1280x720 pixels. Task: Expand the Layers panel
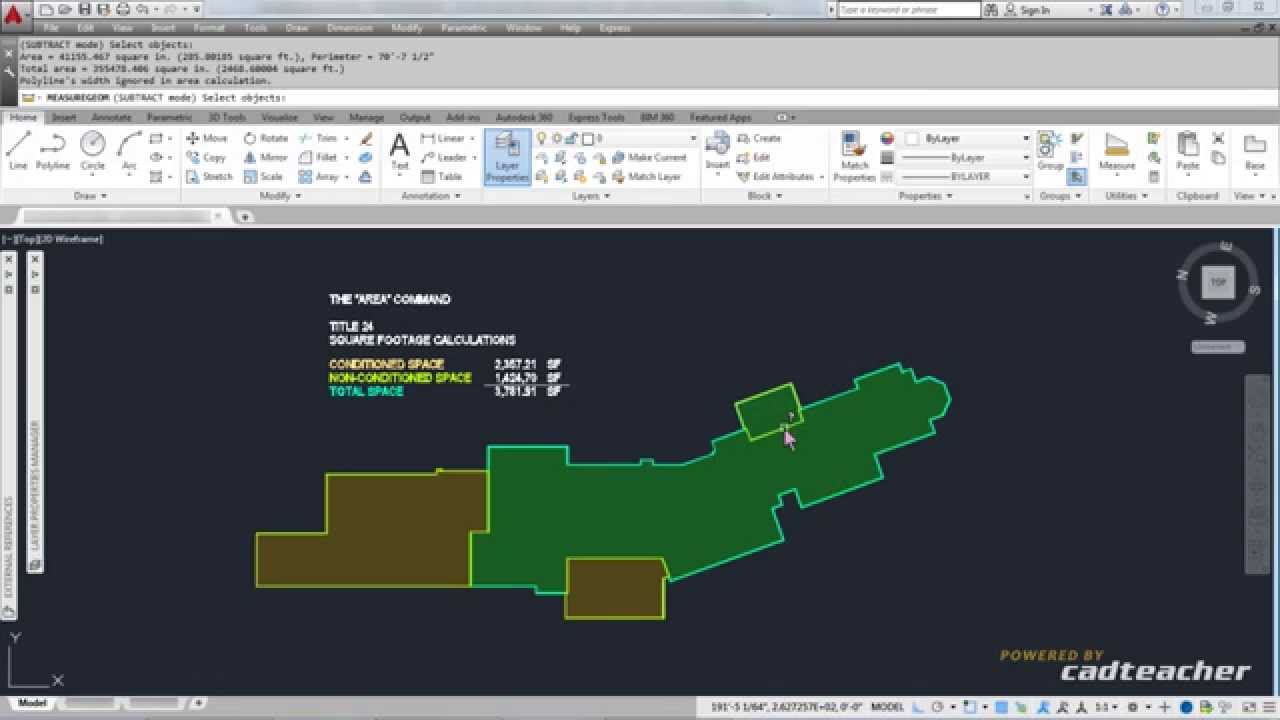[590, 196]
